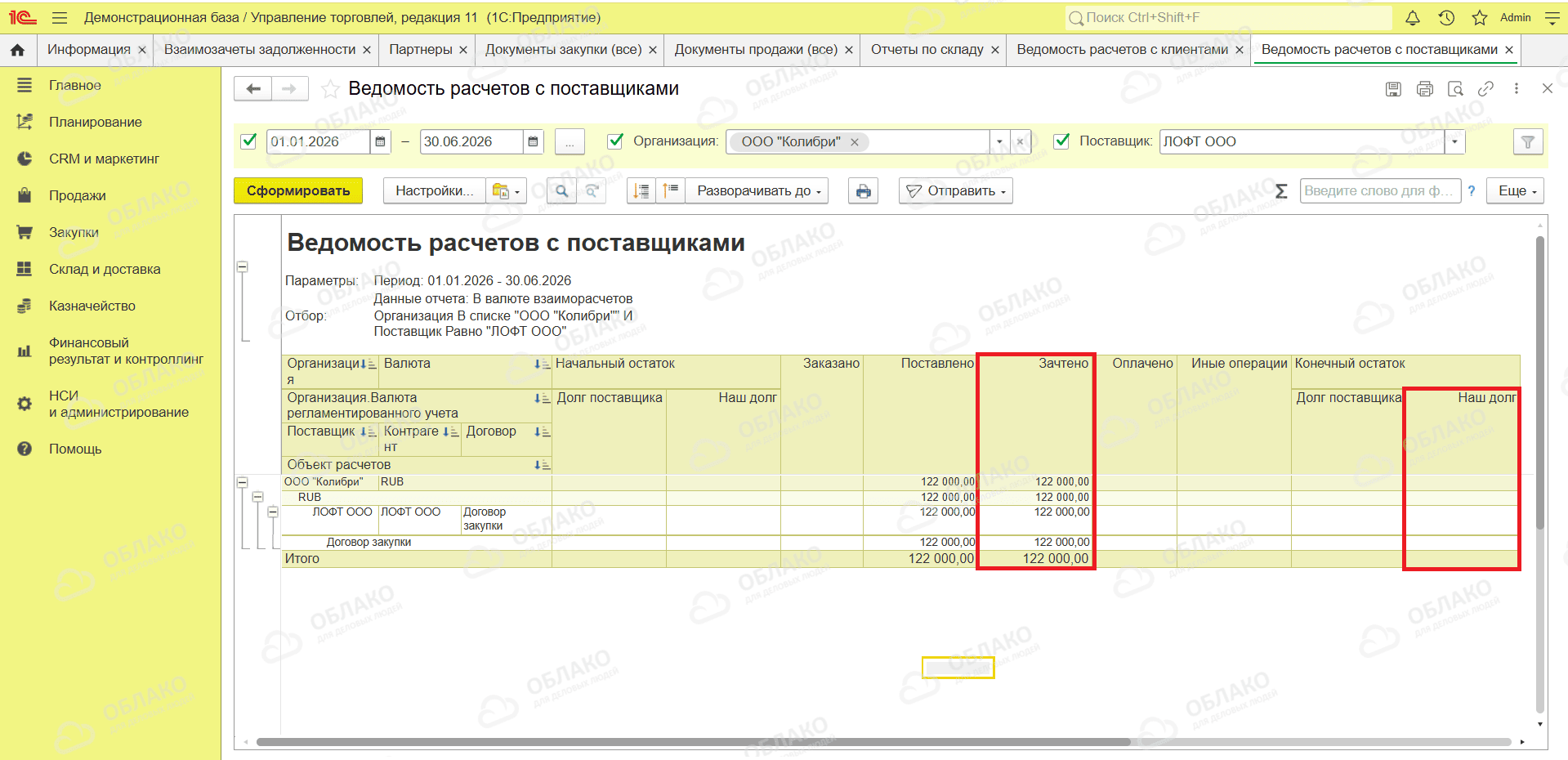Open the Разворачивать до dropdown
The width and height of the screenshot is (1568, 760).
pyautogui.click(x=757, y=191)
